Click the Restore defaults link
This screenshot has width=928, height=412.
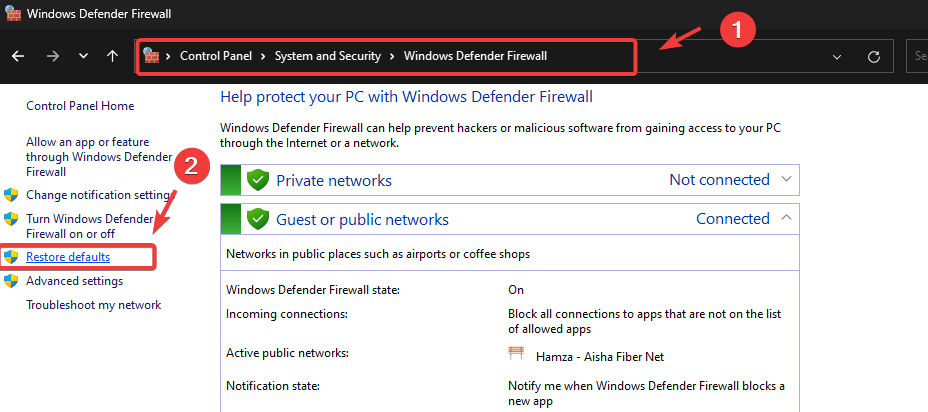pyautogui.click(x=68, y=257)
